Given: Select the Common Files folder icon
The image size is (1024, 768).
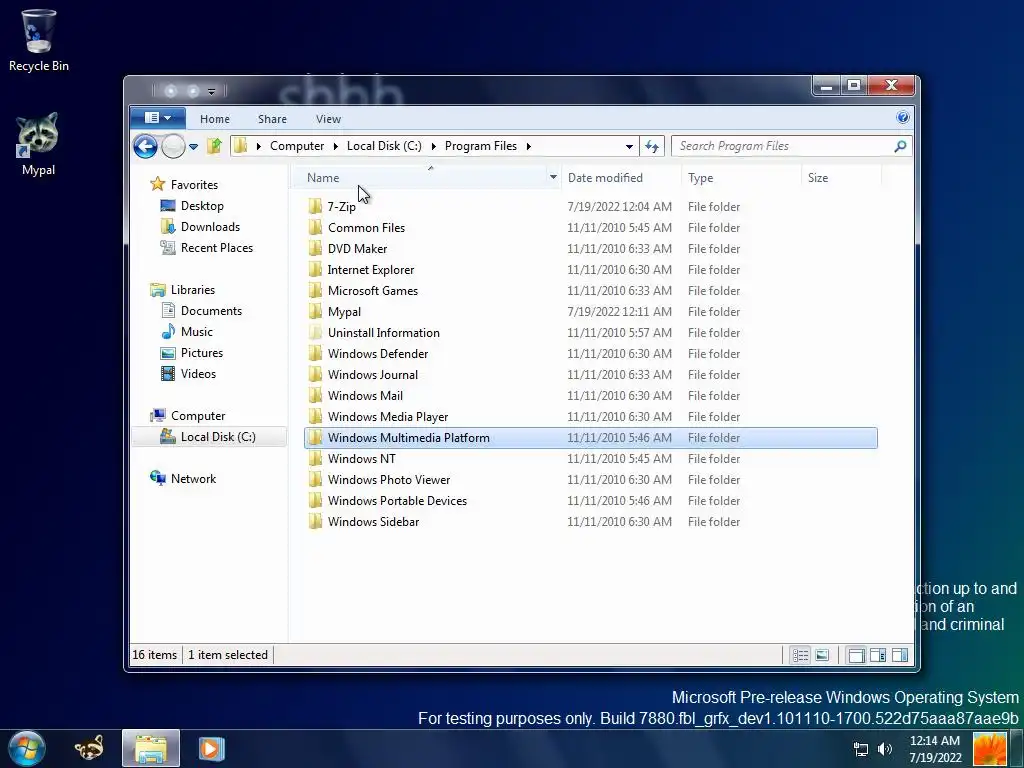Looking at the screenshot, I should coord(315,227).
